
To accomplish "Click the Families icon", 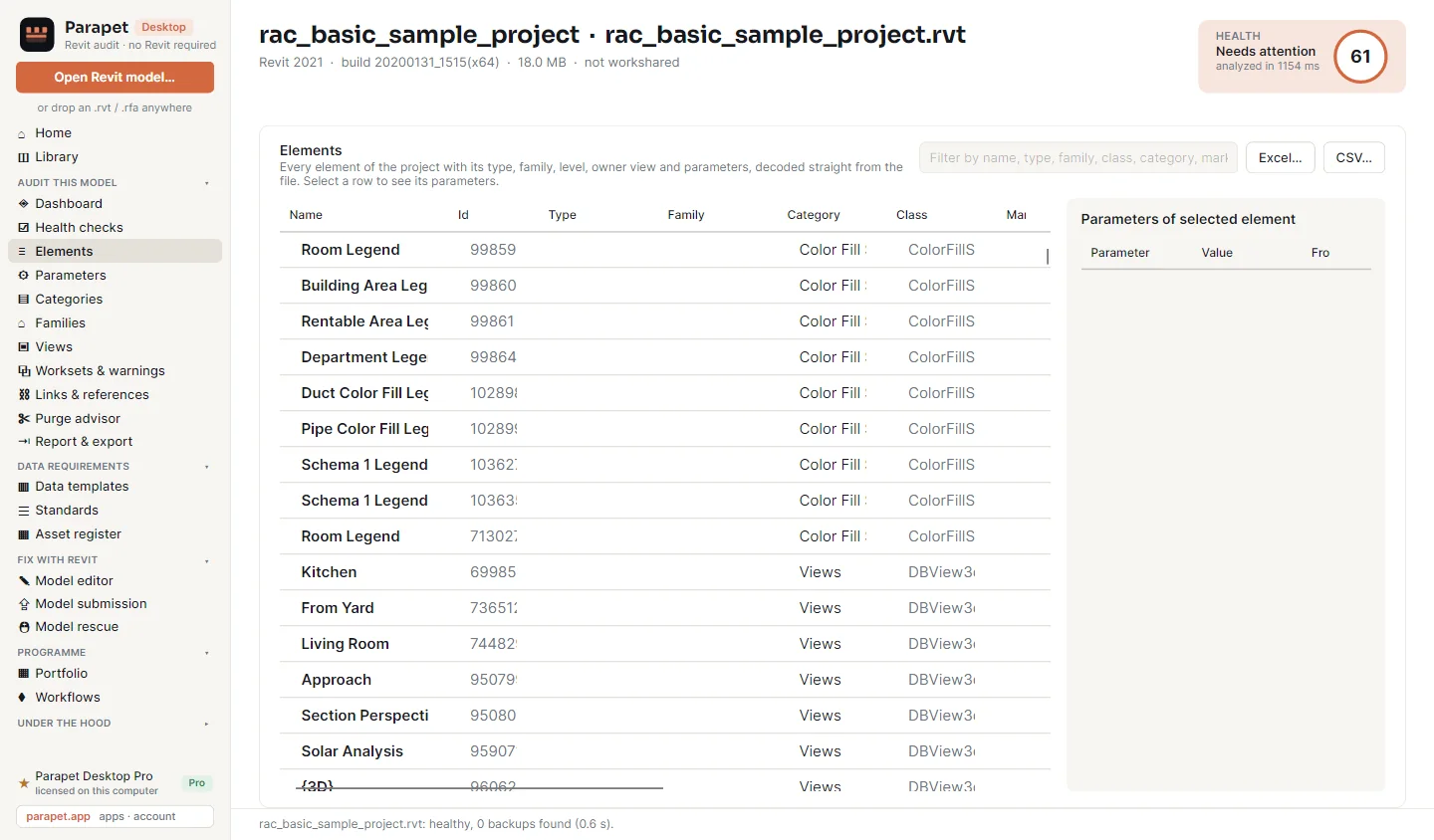I will (23, 323).
